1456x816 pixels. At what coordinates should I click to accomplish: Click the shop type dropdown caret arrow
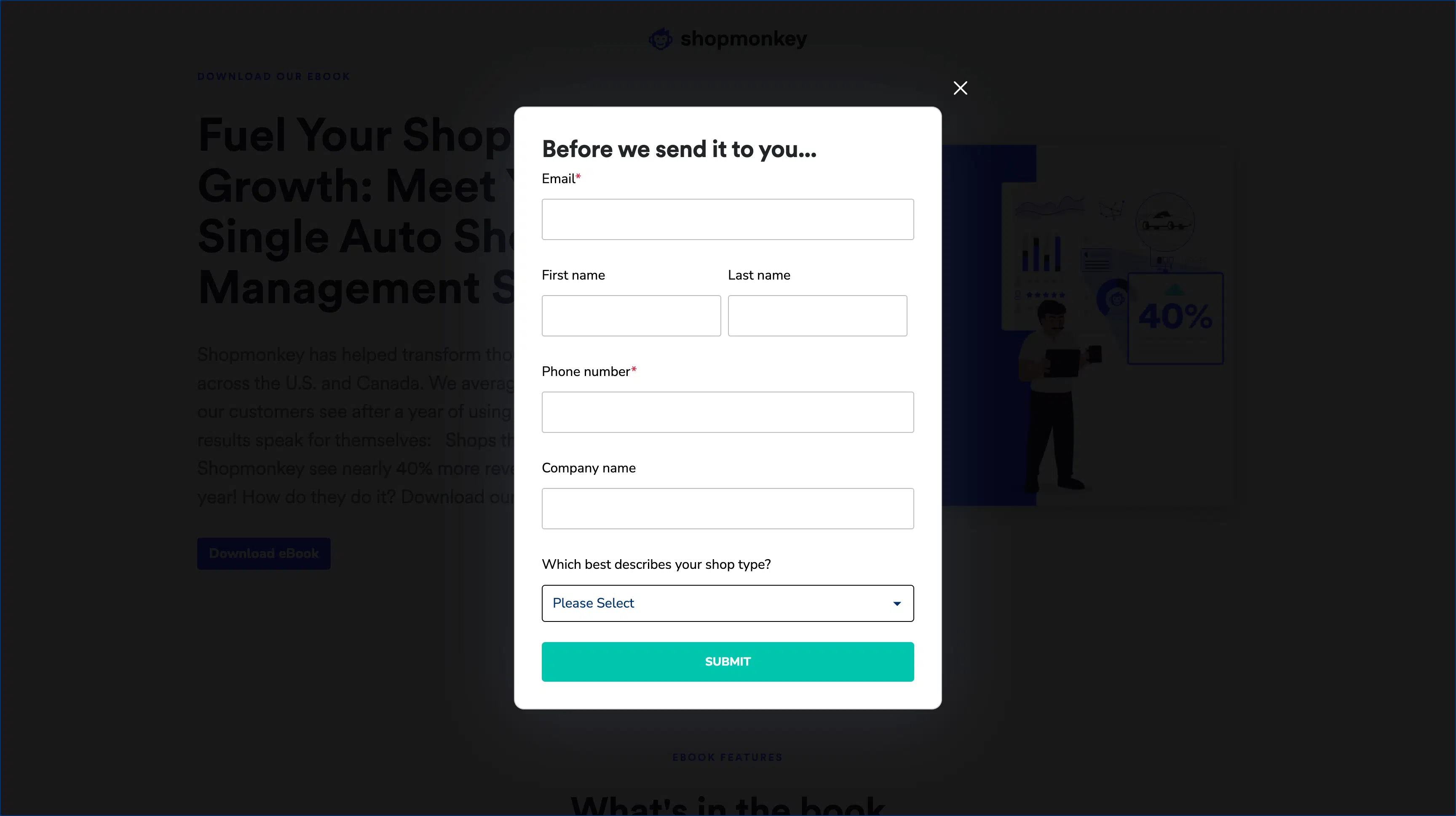click(897, 604)
